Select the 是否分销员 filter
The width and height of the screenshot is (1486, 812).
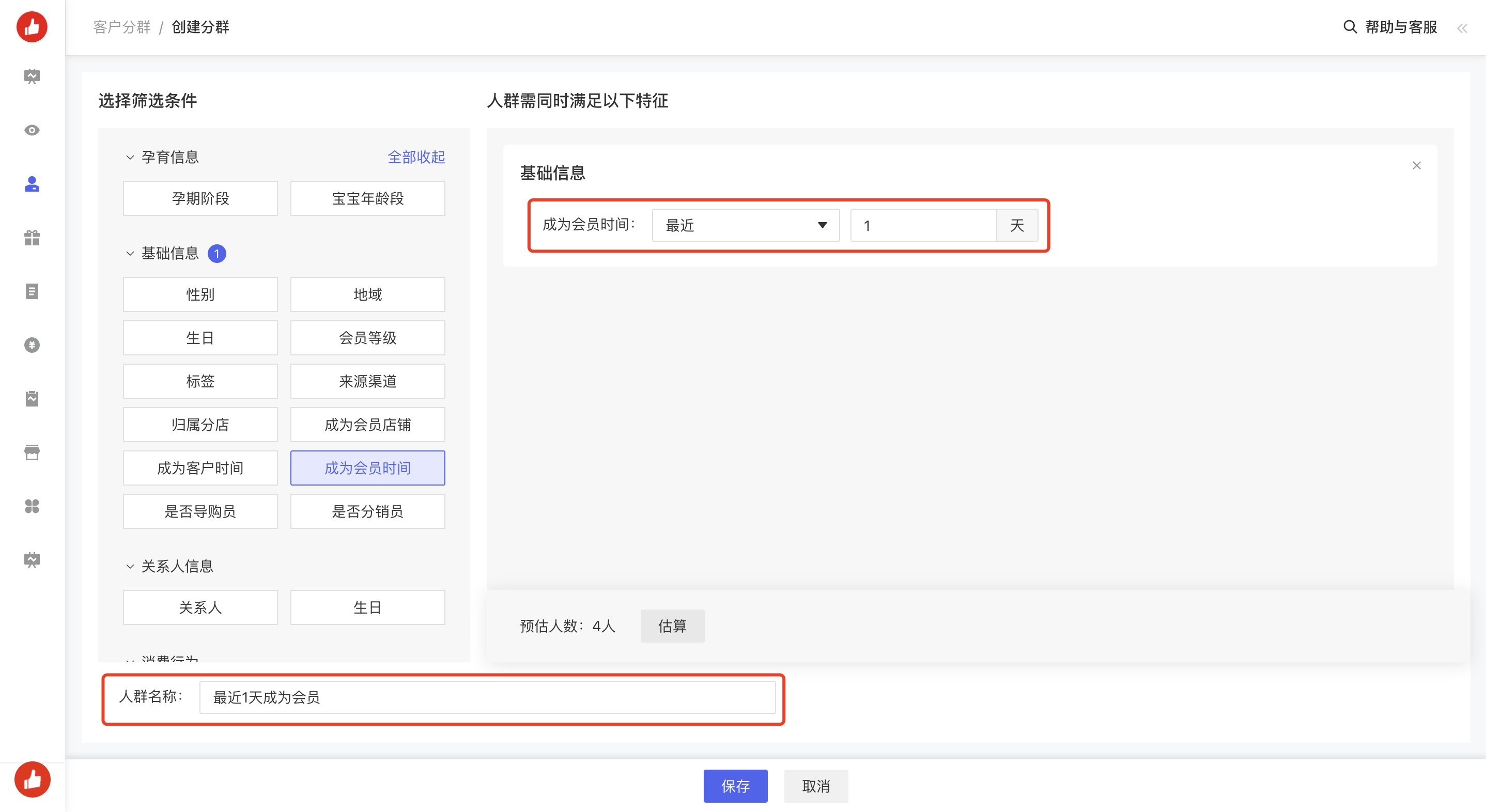click(367, 511)
